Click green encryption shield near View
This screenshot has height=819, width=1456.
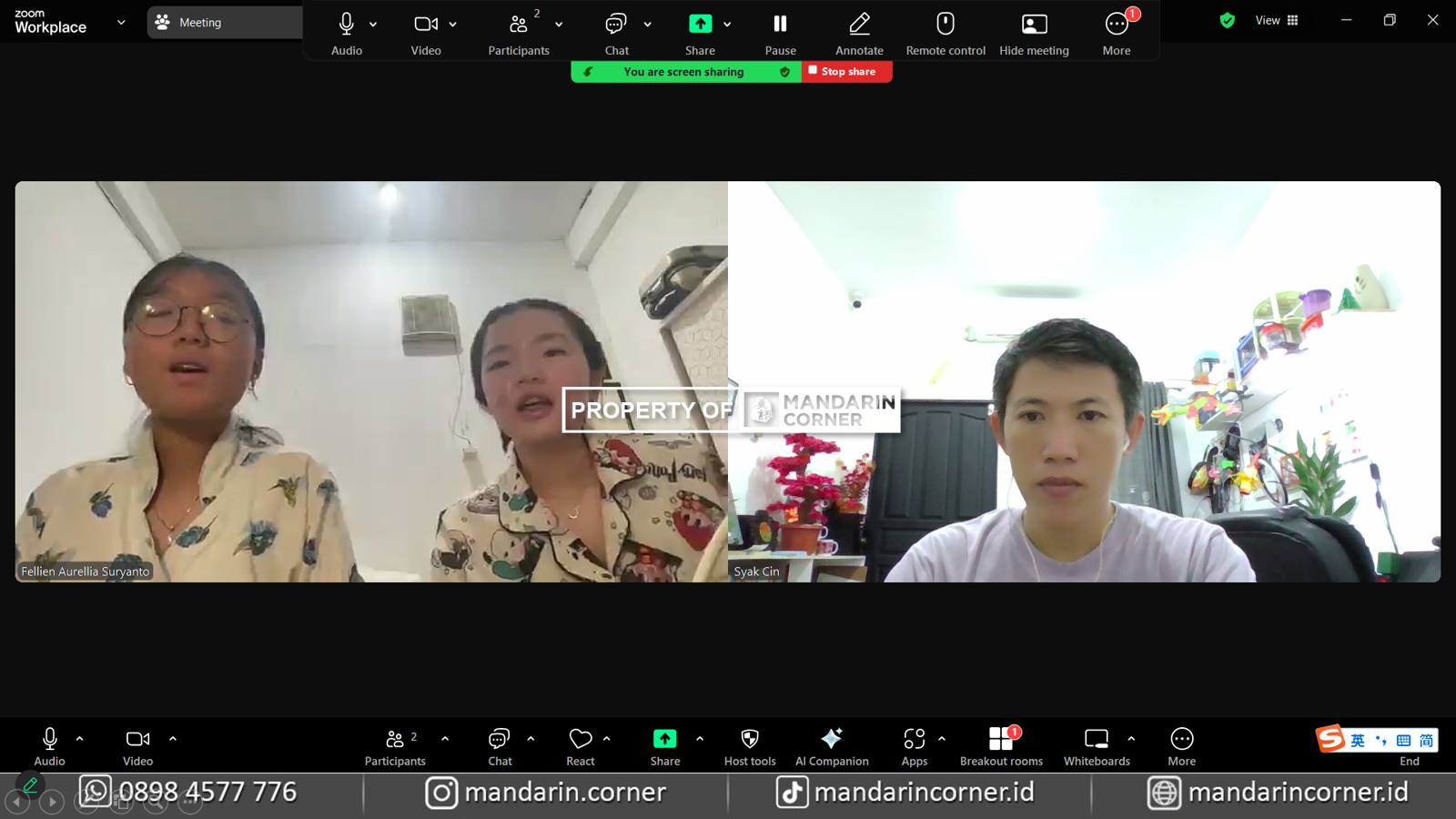[x=1227, y=21]
